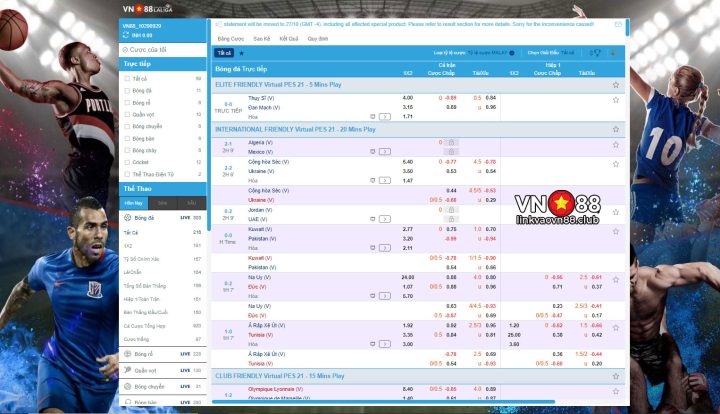Expand more bets for Thụy Sĩ match
This screenshot has height=414, width=720.
click(x=385, y=117)
